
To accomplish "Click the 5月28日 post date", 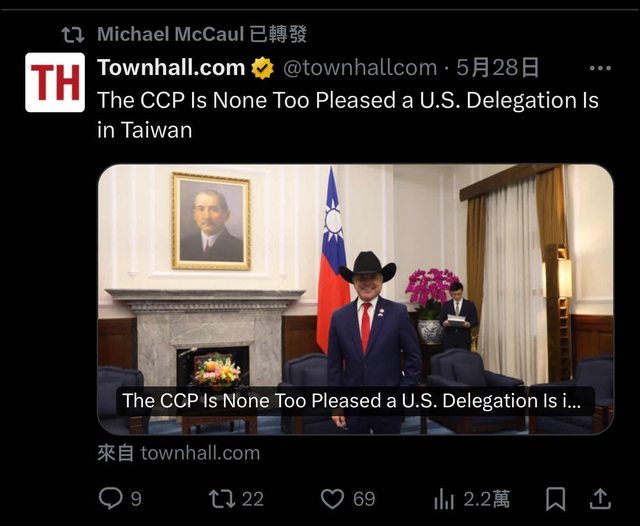I will click(x=498, y=68).
